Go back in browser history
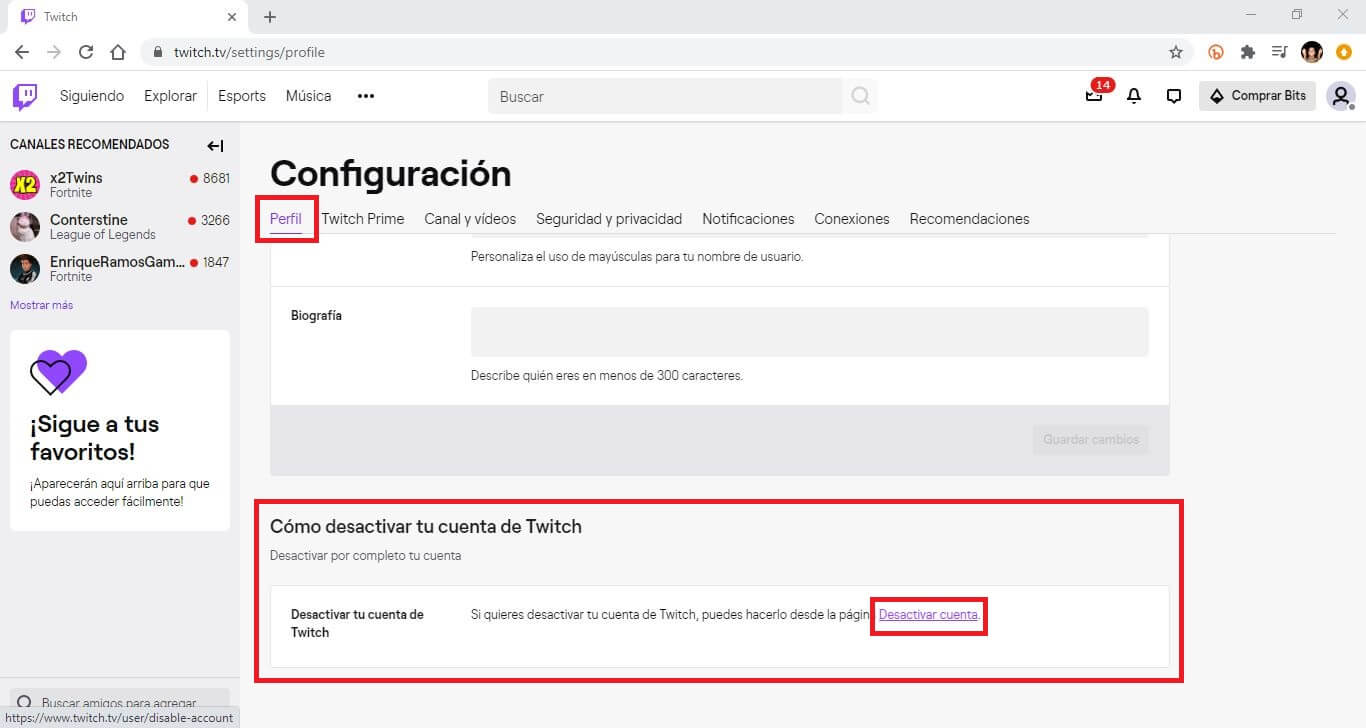The width and height of the screenshot is (1366, 728). 22,52
